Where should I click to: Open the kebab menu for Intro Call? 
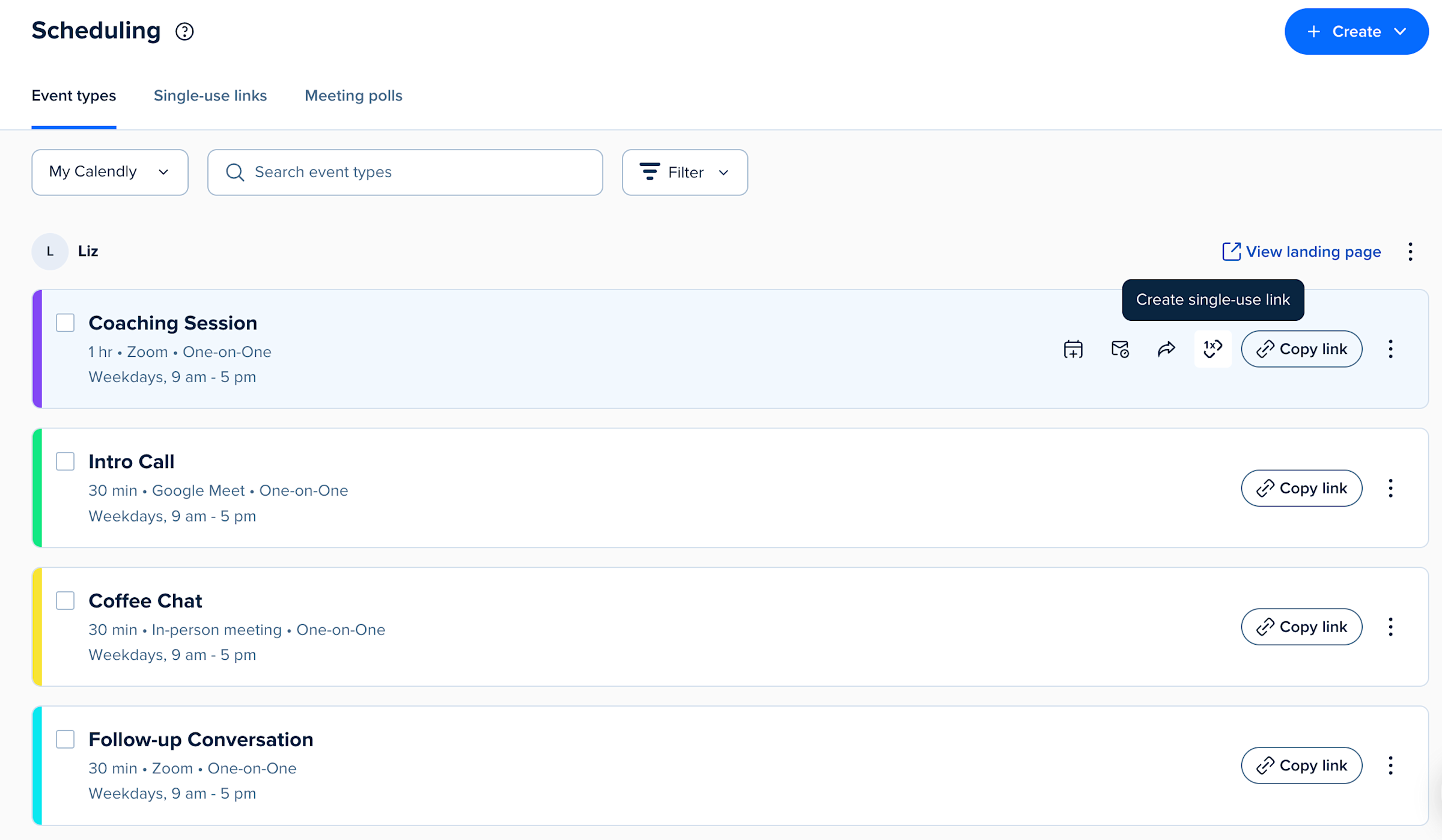1390,488
